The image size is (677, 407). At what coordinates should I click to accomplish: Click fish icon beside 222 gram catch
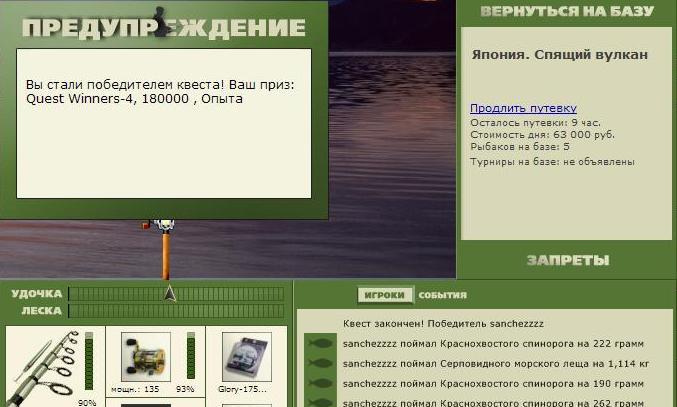tap(320, 344)
